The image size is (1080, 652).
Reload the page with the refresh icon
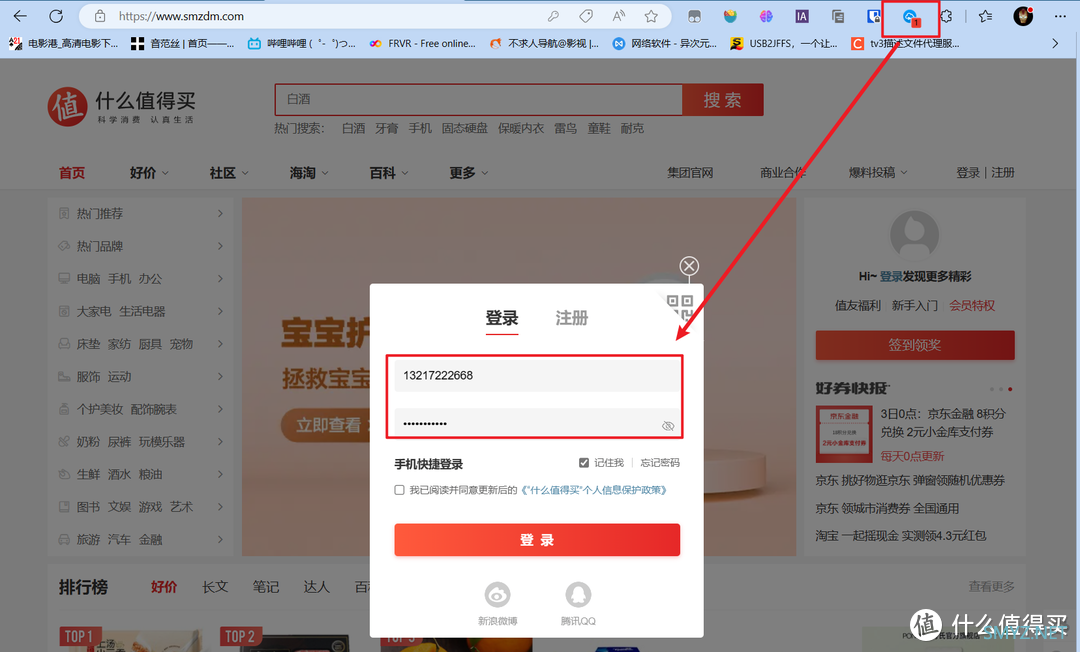click(x=56, y=16)
